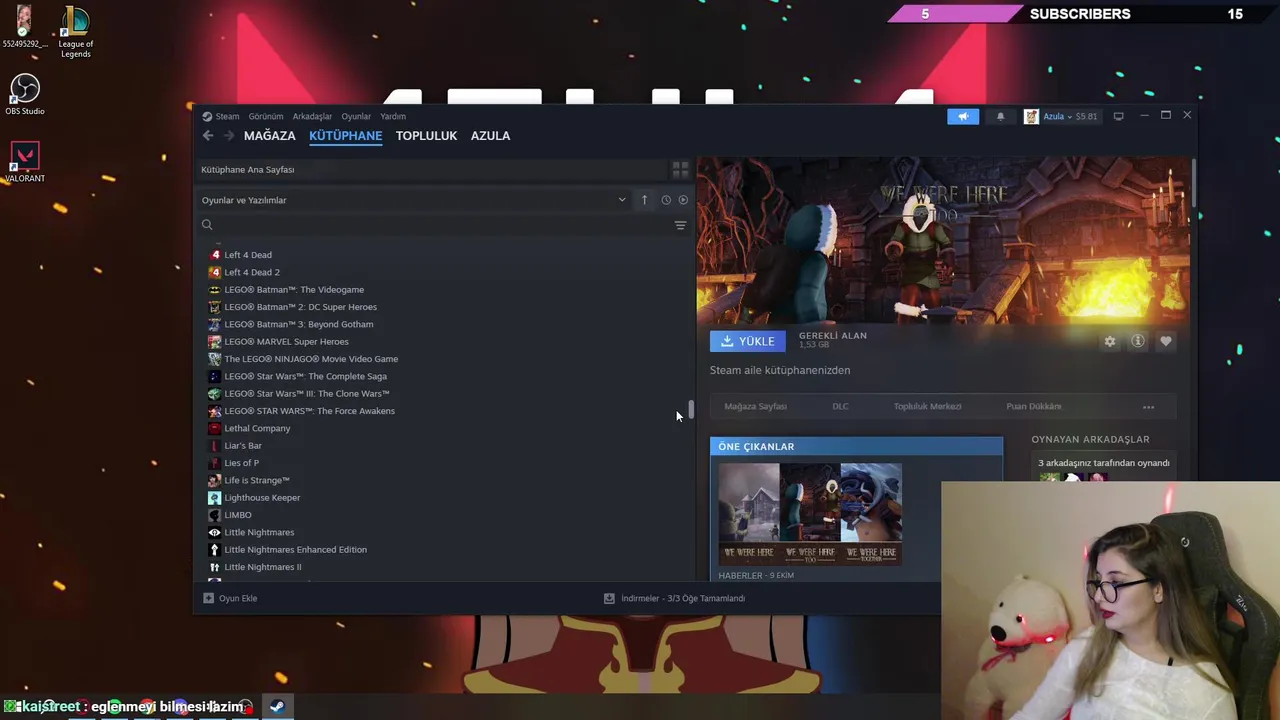Select LEGO MARVEL Super Heroes

286,342
